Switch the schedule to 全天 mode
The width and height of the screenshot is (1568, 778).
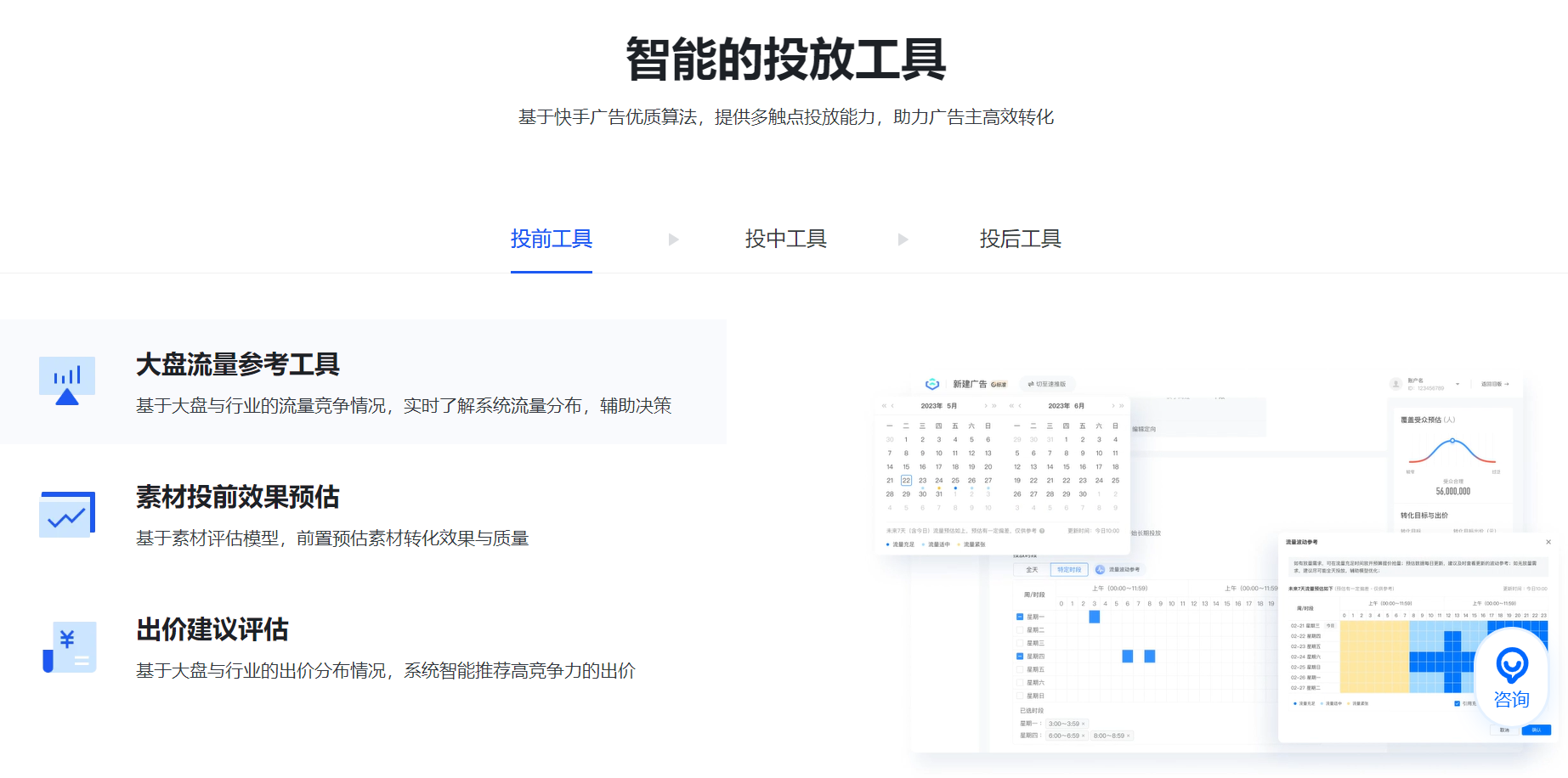[1032, 570]
